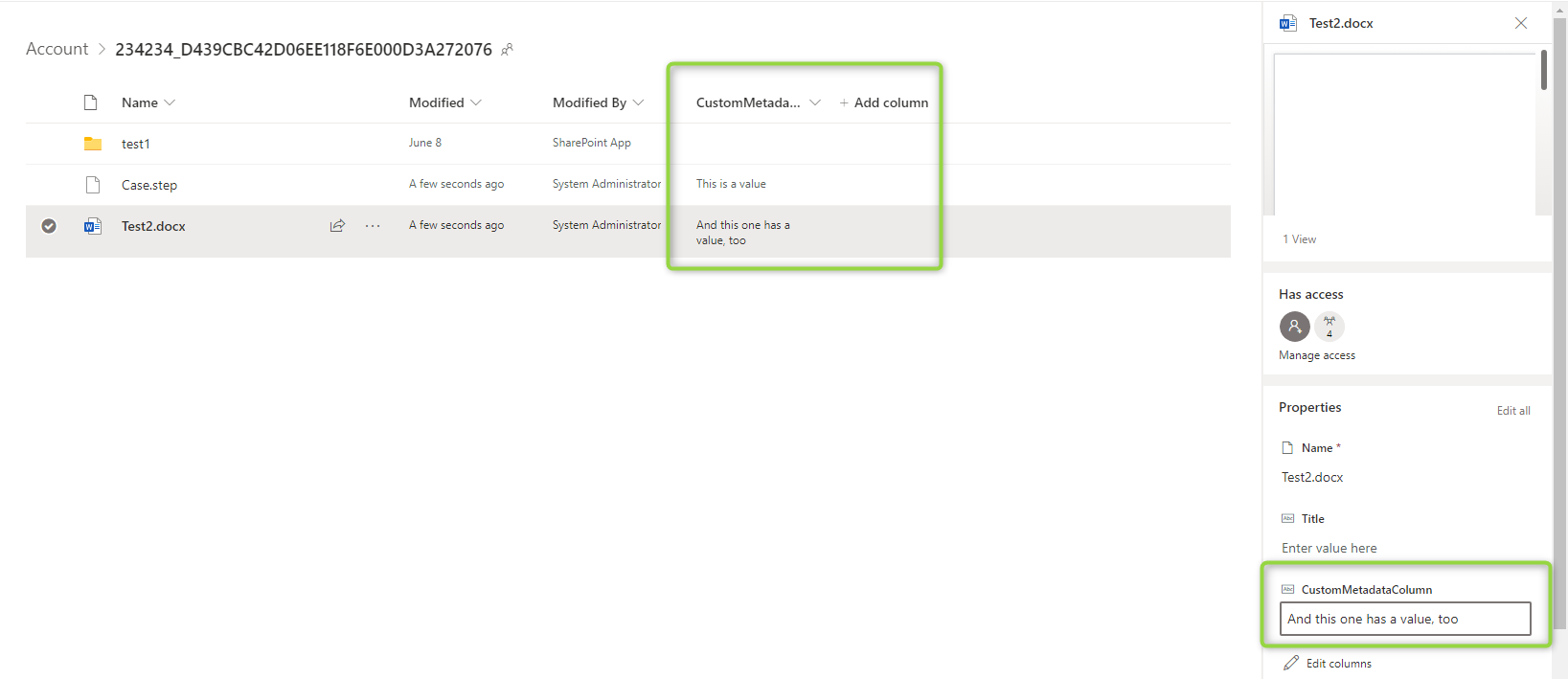The height and width of the screenshot is (679, 1568).
Task: Click the user avatar under Has access
Action: [1294, 327]
